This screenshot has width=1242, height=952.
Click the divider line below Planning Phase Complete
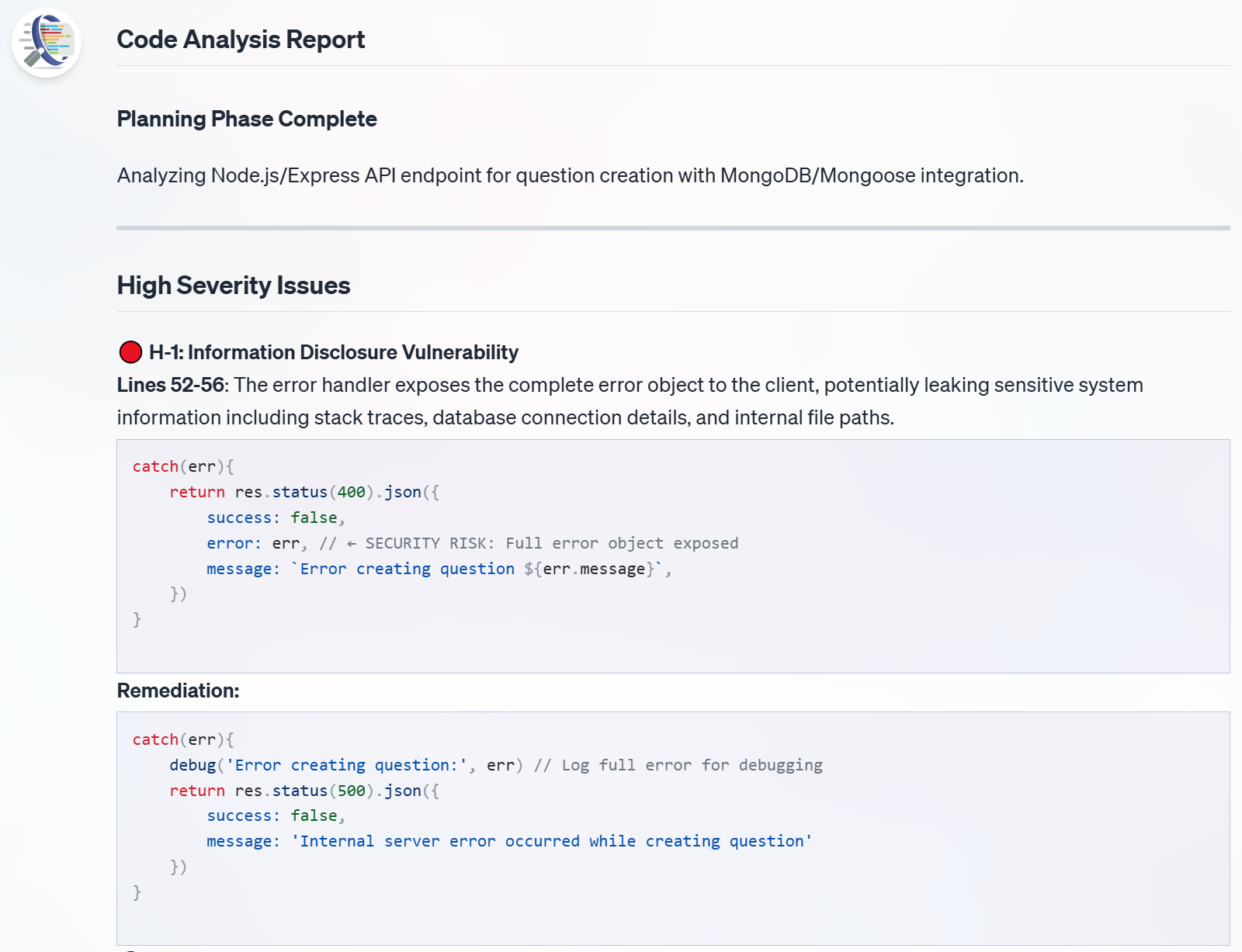[x=674, y=226]
